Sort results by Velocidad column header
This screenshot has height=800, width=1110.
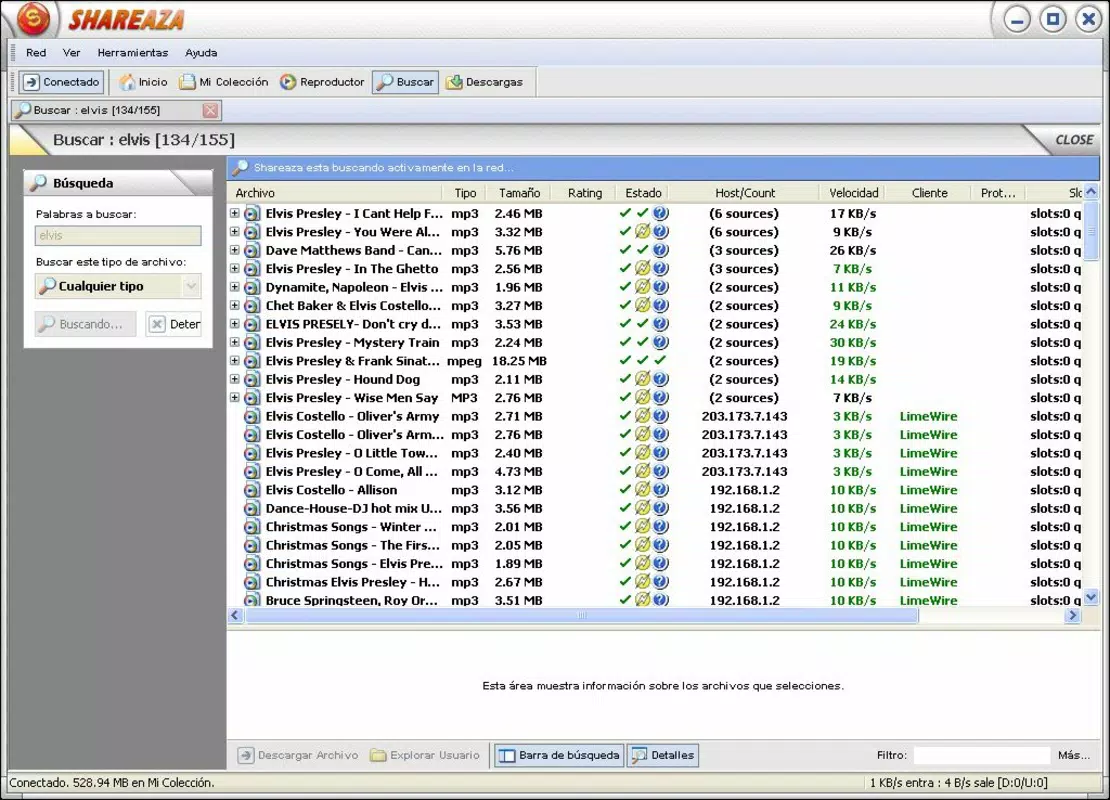853,193
